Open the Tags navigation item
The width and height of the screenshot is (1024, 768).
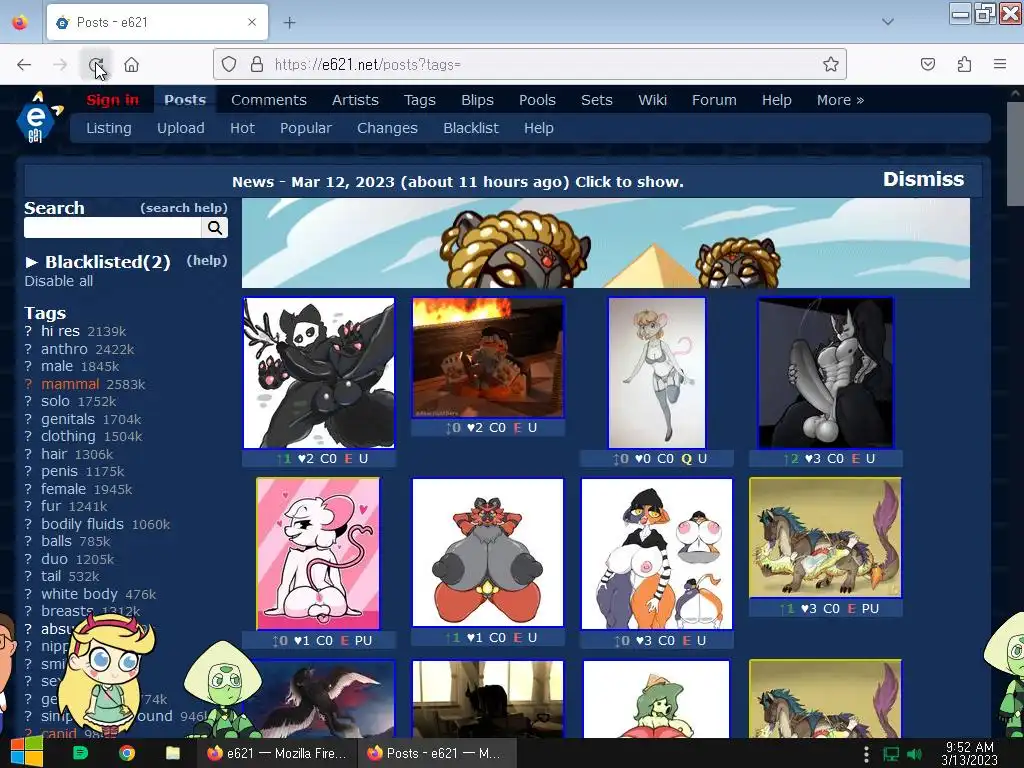tap(419, 100)
